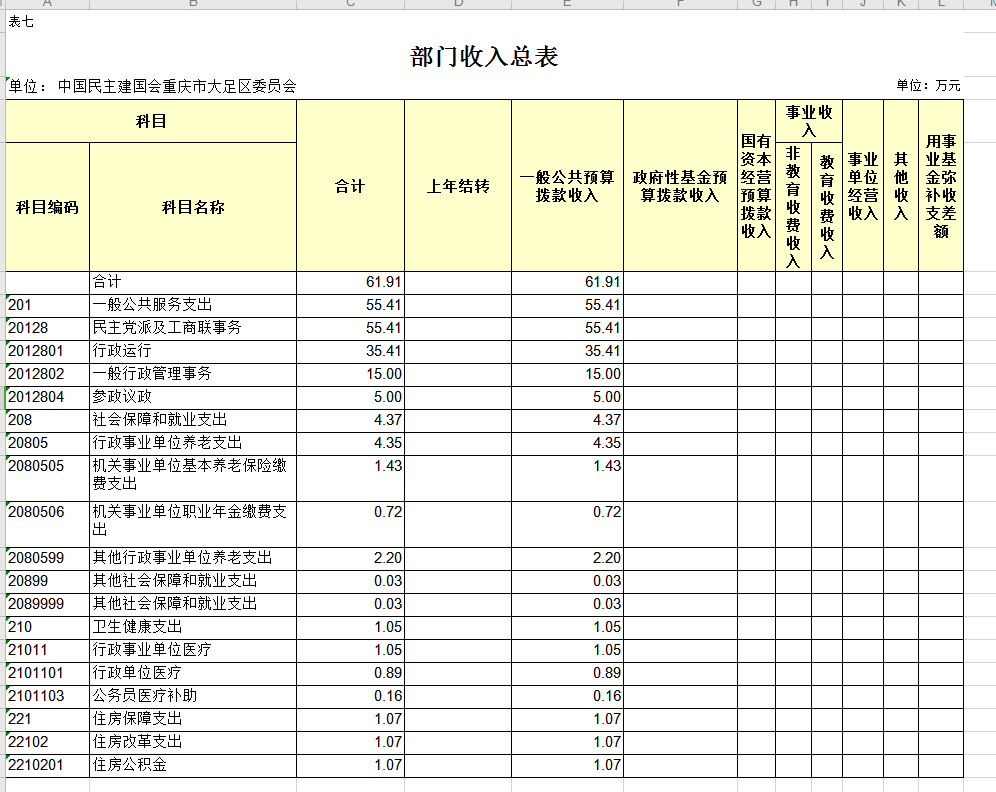
Task: Click the 一般公共预算拨款收入 header cell
Action: [x=567, y=186]
